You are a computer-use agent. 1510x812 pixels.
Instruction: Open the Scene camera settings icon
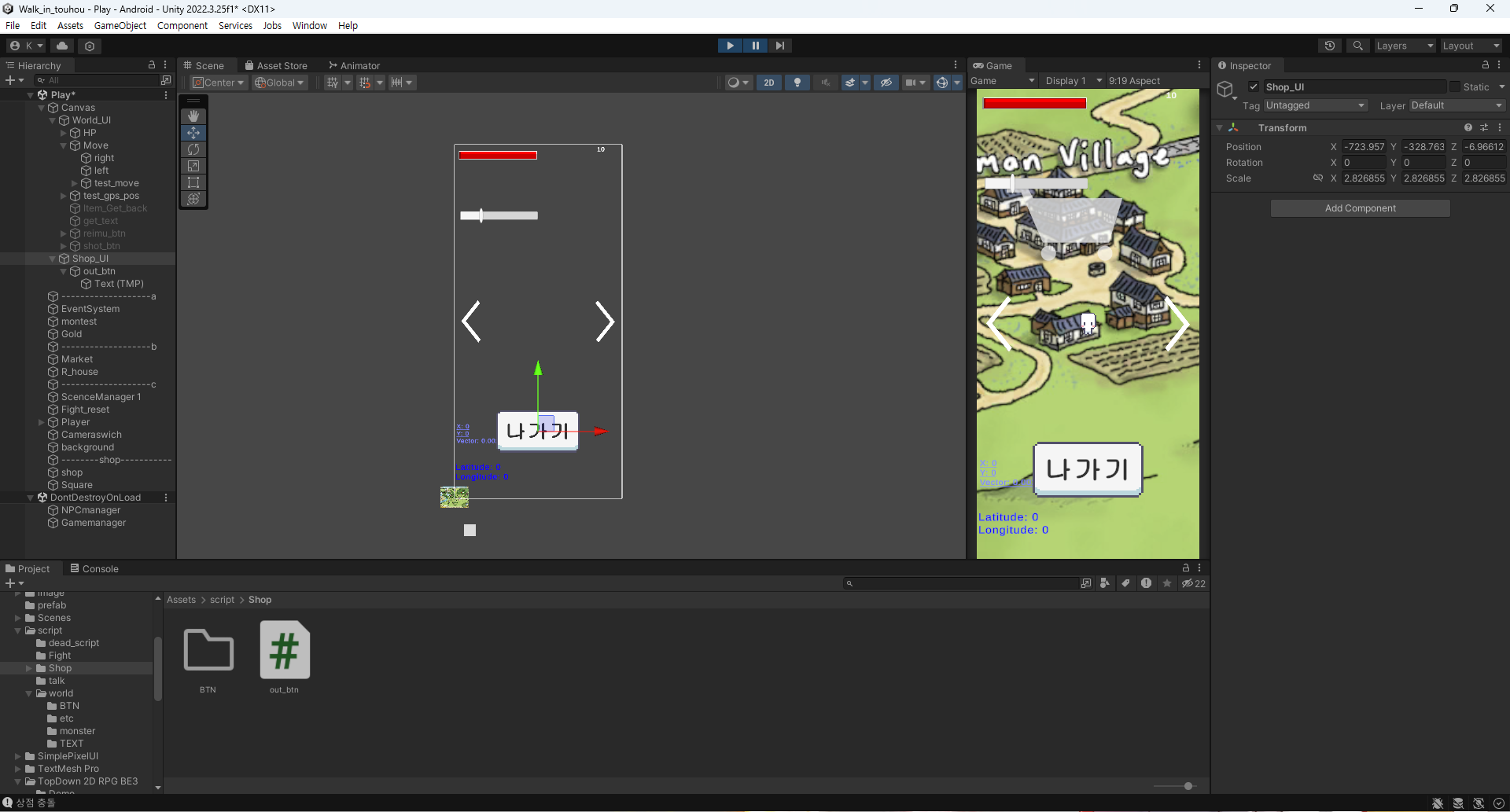tap(911, 83)
